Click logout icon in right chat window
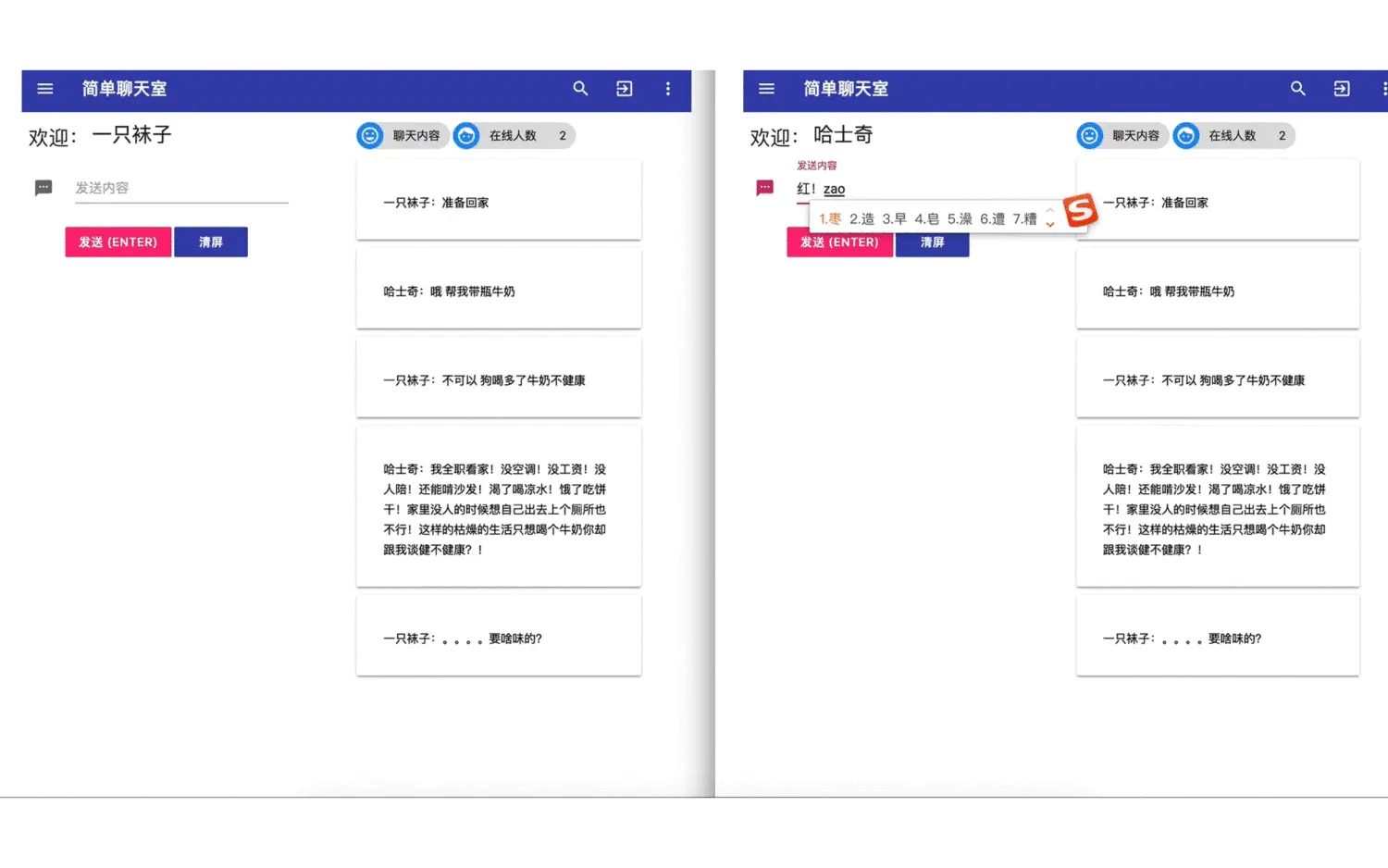 tap(1342, 89)
